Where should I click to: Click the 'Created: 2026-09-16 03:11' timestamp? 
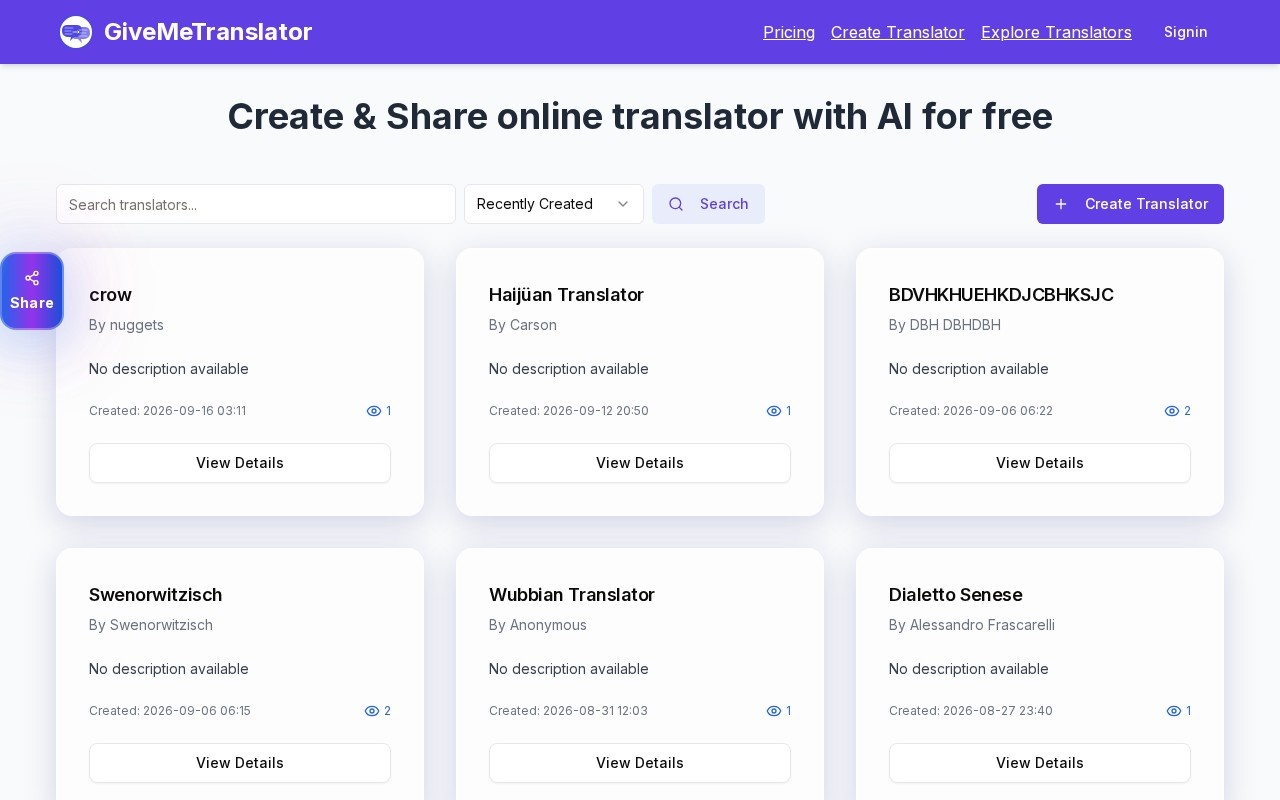(167, 411)
